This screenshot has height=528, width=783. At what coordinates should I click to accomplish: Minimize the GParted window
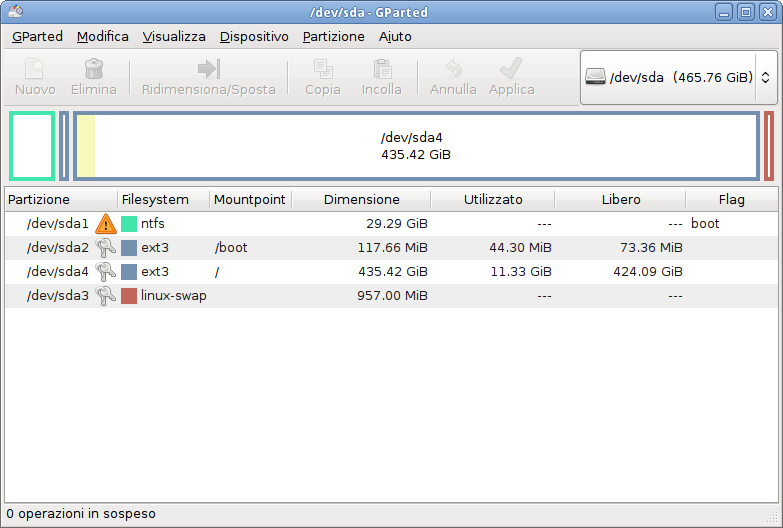coord(724,12)
